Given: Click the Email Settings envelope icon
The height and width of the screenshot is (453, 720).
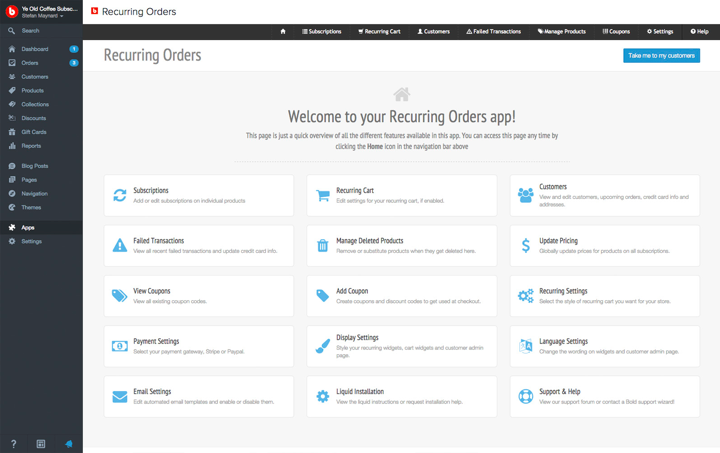Looking at the screenshot, I should [x=120, y=396].
